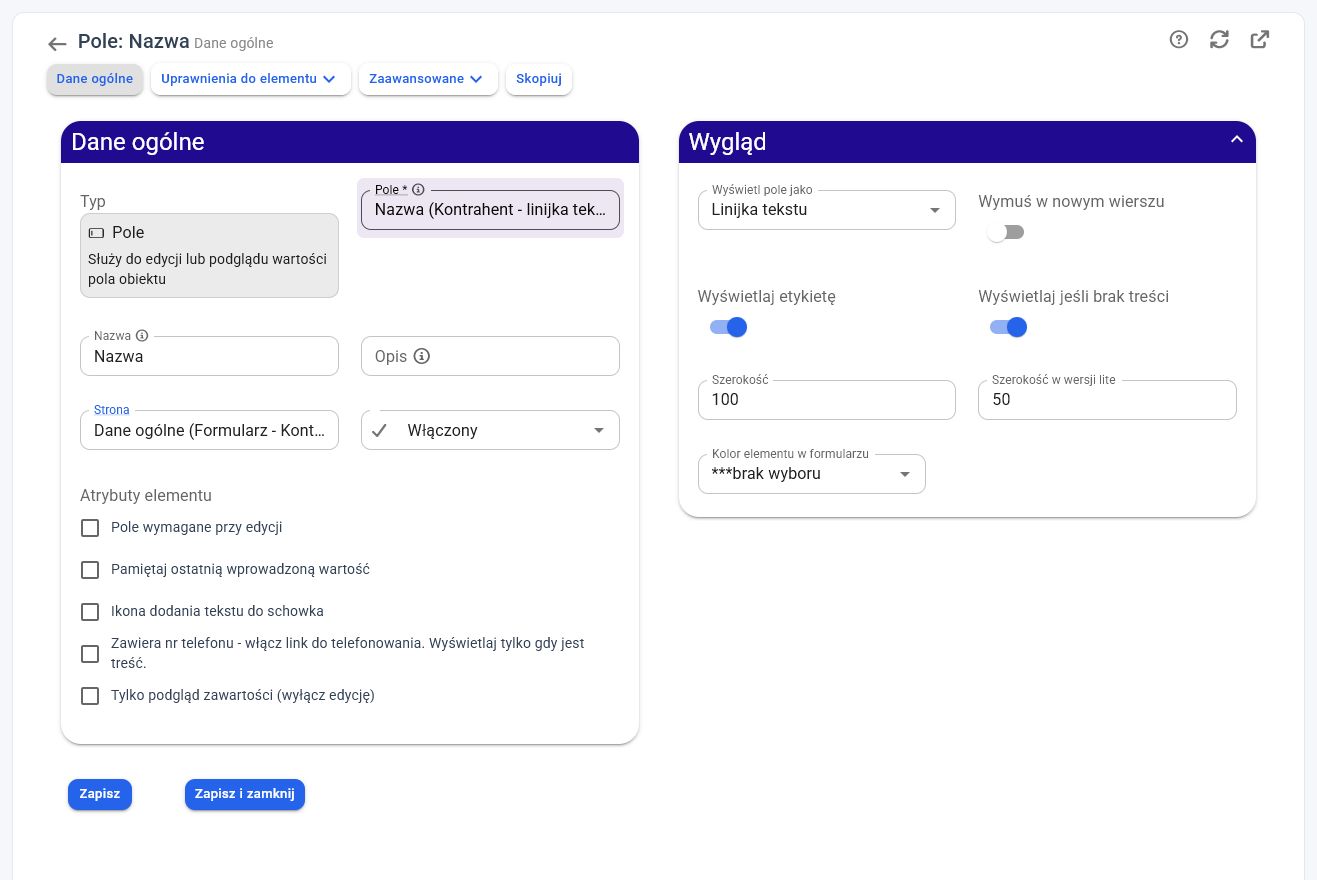1317x880 pixels.
Task: Open 'Wyświetl pole jako' dropdown
Action: click(x=827, y=210)
